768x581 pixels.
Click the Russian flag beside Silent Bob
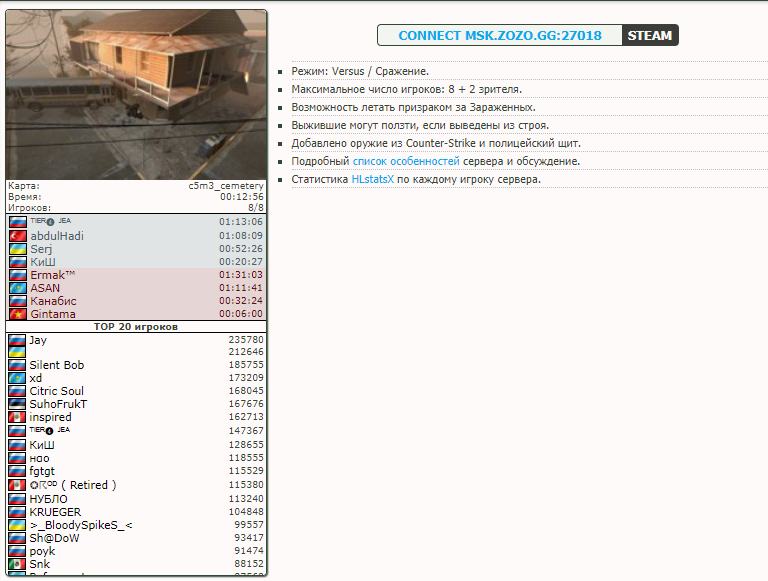(x=17, y=365)
